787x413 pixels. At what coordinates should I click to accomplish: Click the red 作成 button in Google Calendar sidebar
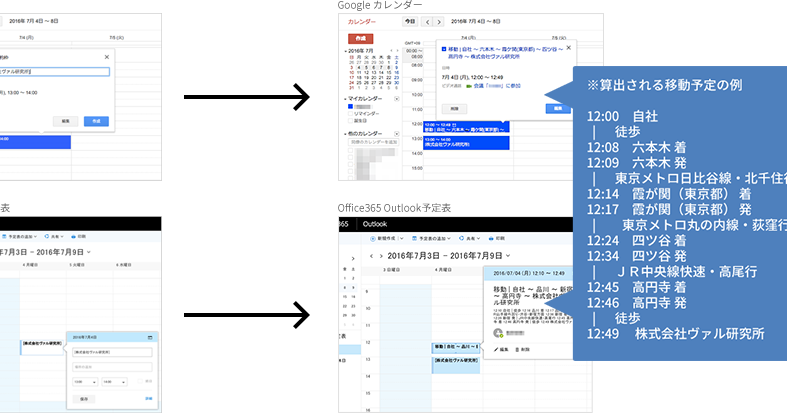coord(360,39)
